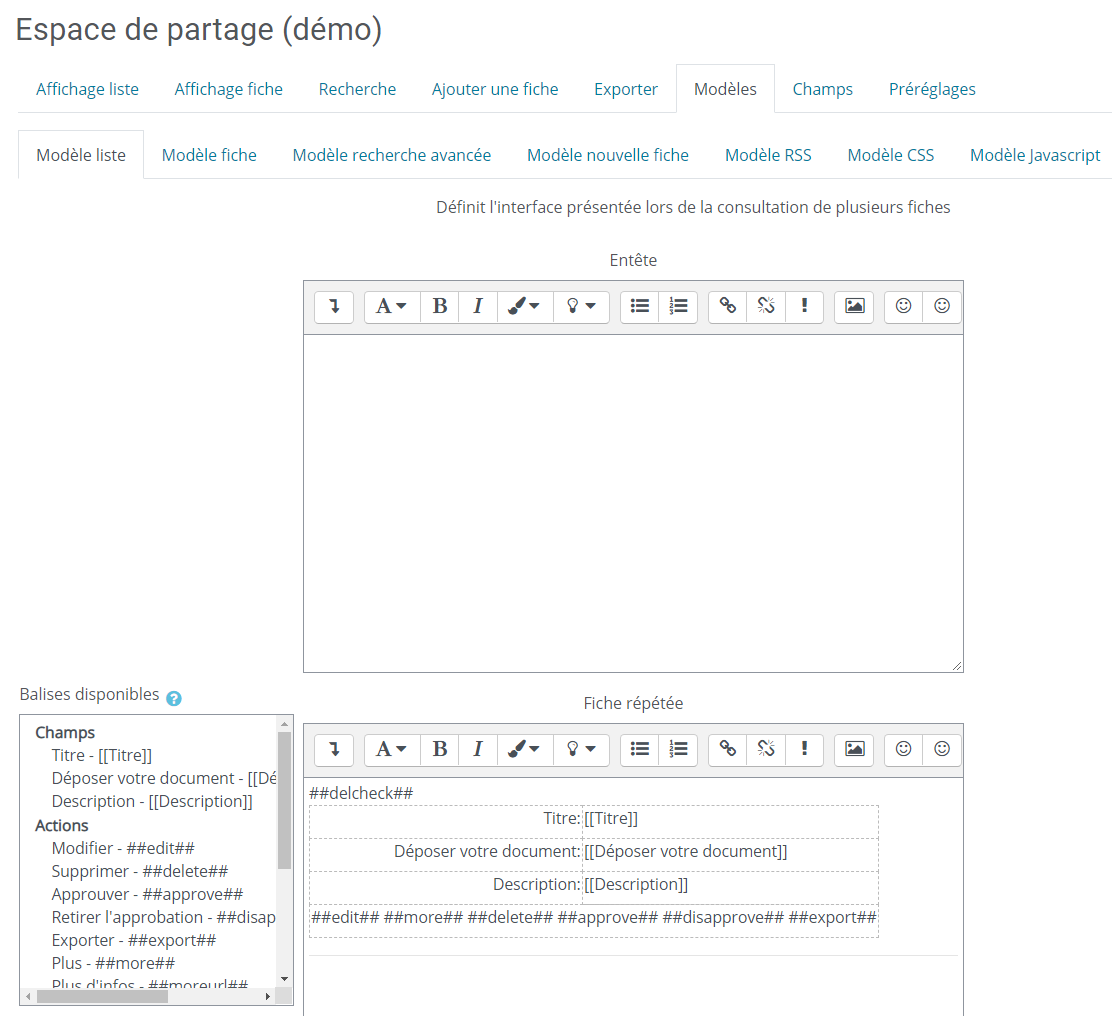This screenshot has height=1016, width=1112.
Task: Select tag Déposer votre document
Action: [x=164, y=778]
